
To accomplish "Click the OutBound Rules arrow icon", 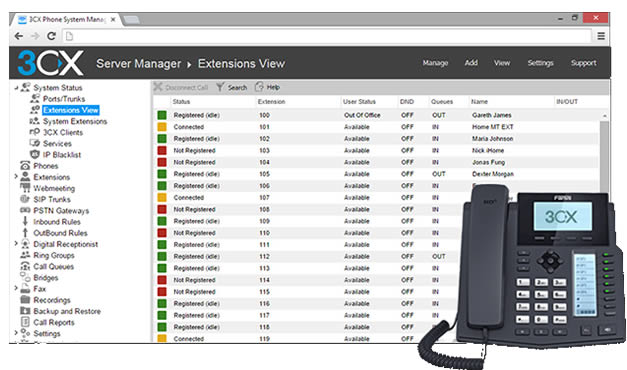I will click(x=25, y=233).
